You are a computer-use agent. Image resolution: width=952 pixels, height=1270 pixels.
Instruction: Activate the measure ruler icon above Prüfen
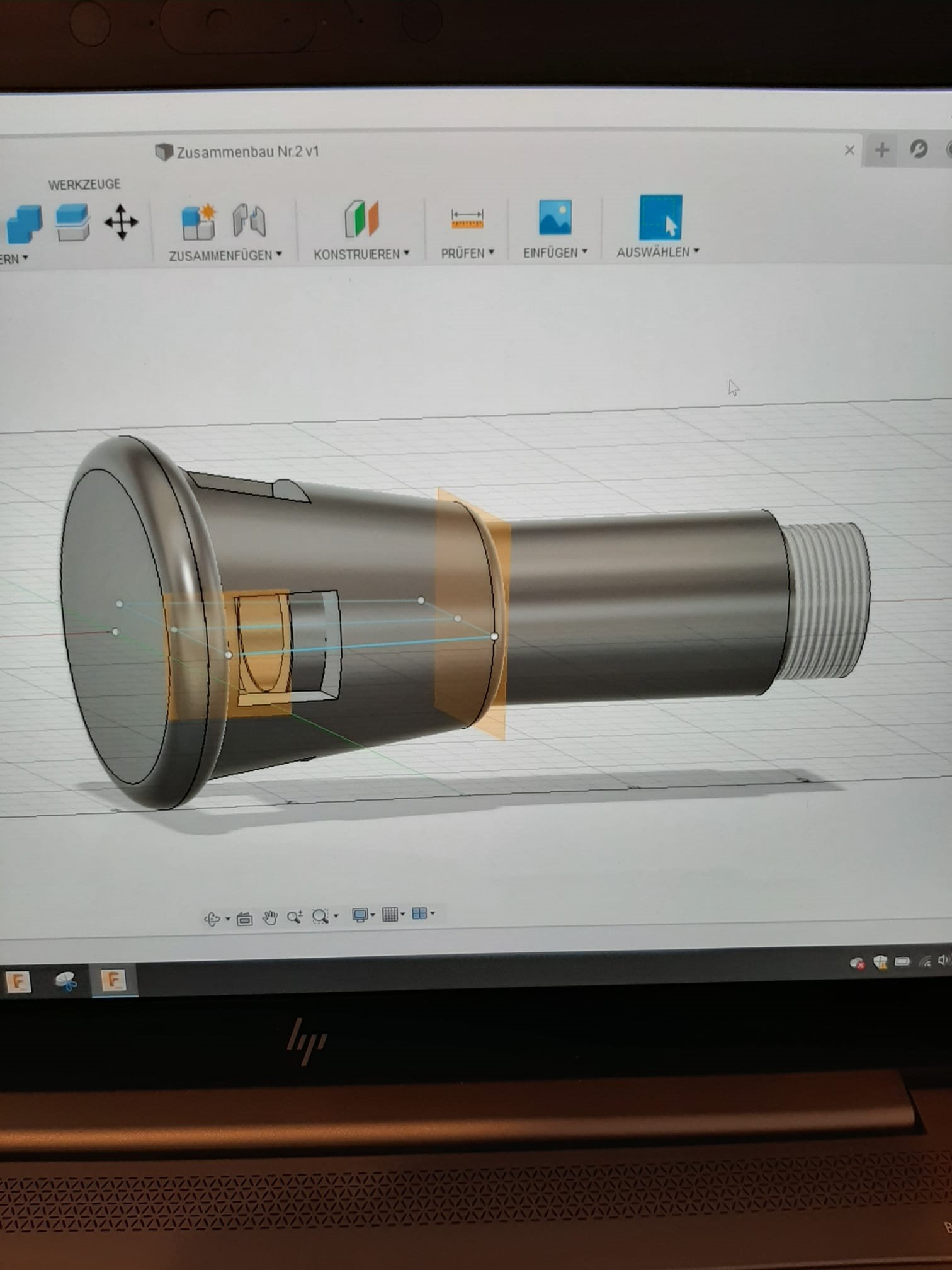[467, 219]
